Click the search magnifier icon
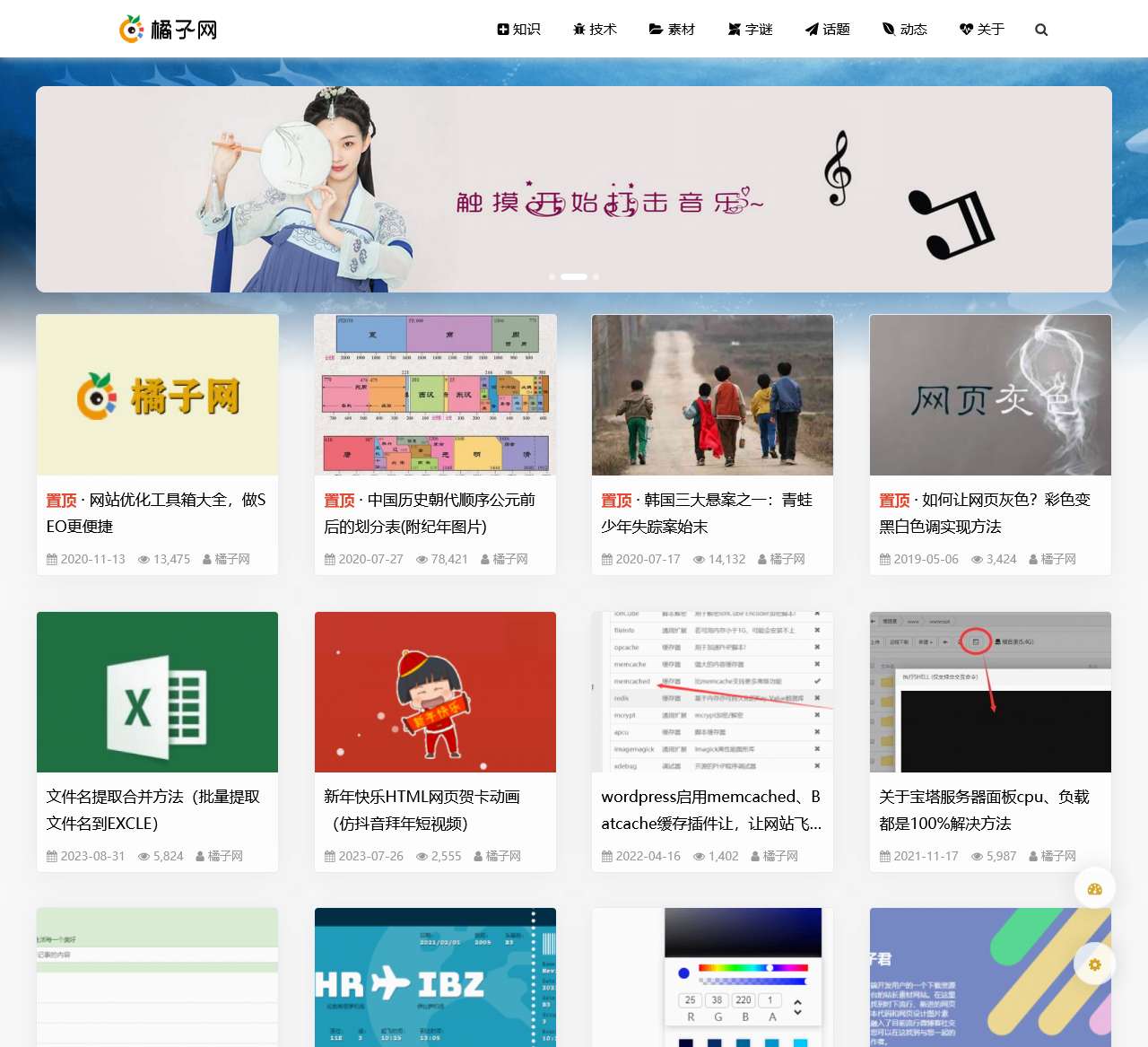Viewport: 1148px width, 1047px height. pos(1041,30)
